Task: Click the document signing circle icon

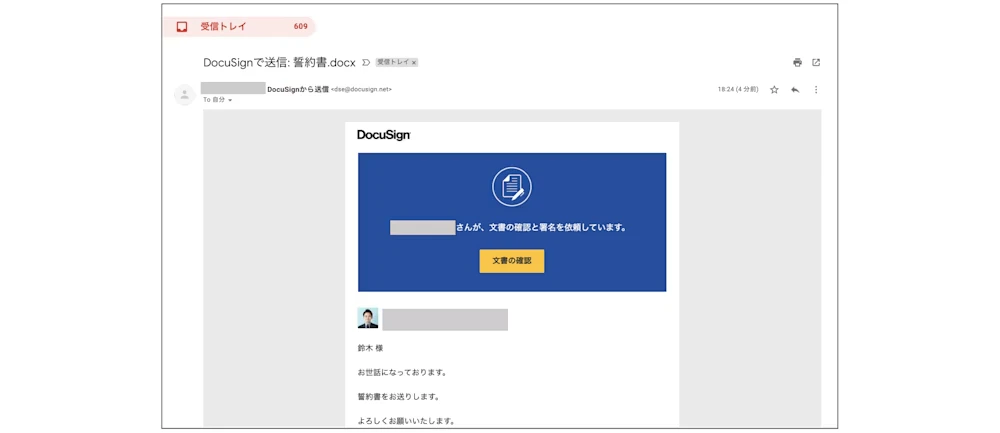Action: point(511,186)
